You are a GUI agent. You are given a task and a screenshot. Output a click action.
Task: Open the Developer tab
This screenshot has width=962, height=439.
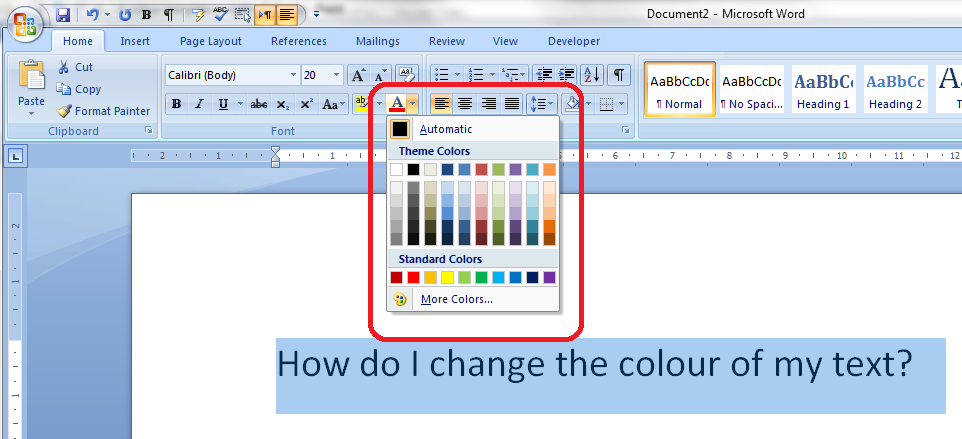pos(574,41)
